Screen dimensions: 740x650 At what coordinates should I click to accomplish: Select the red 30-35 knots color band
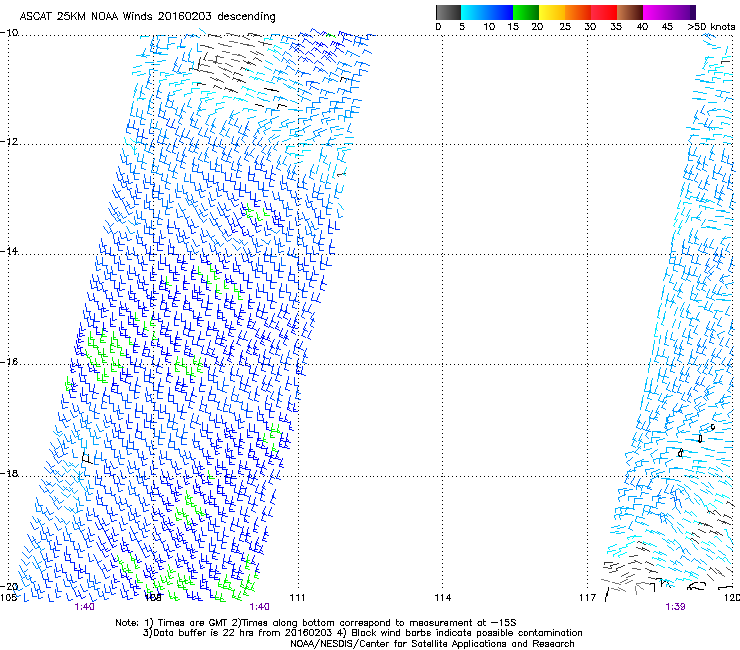[x=604, y=12]
